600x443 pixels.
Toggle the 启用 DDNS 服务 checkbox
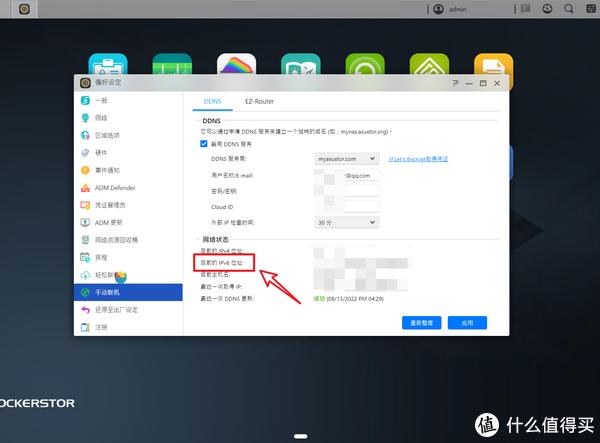[204, 144]
